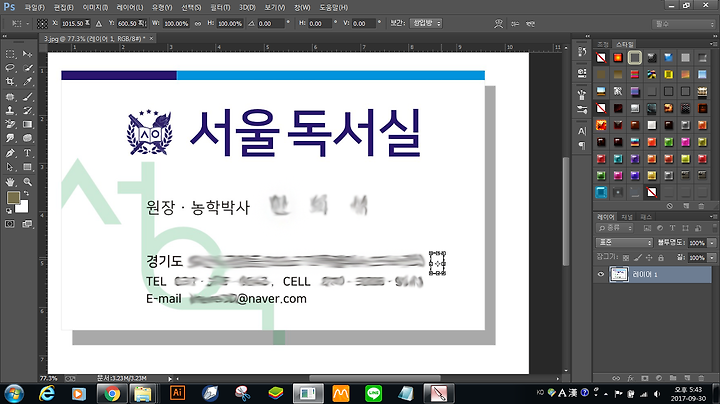Select the Eyedropper tool
Screen dimensions: 720x404
click(28, 82)
